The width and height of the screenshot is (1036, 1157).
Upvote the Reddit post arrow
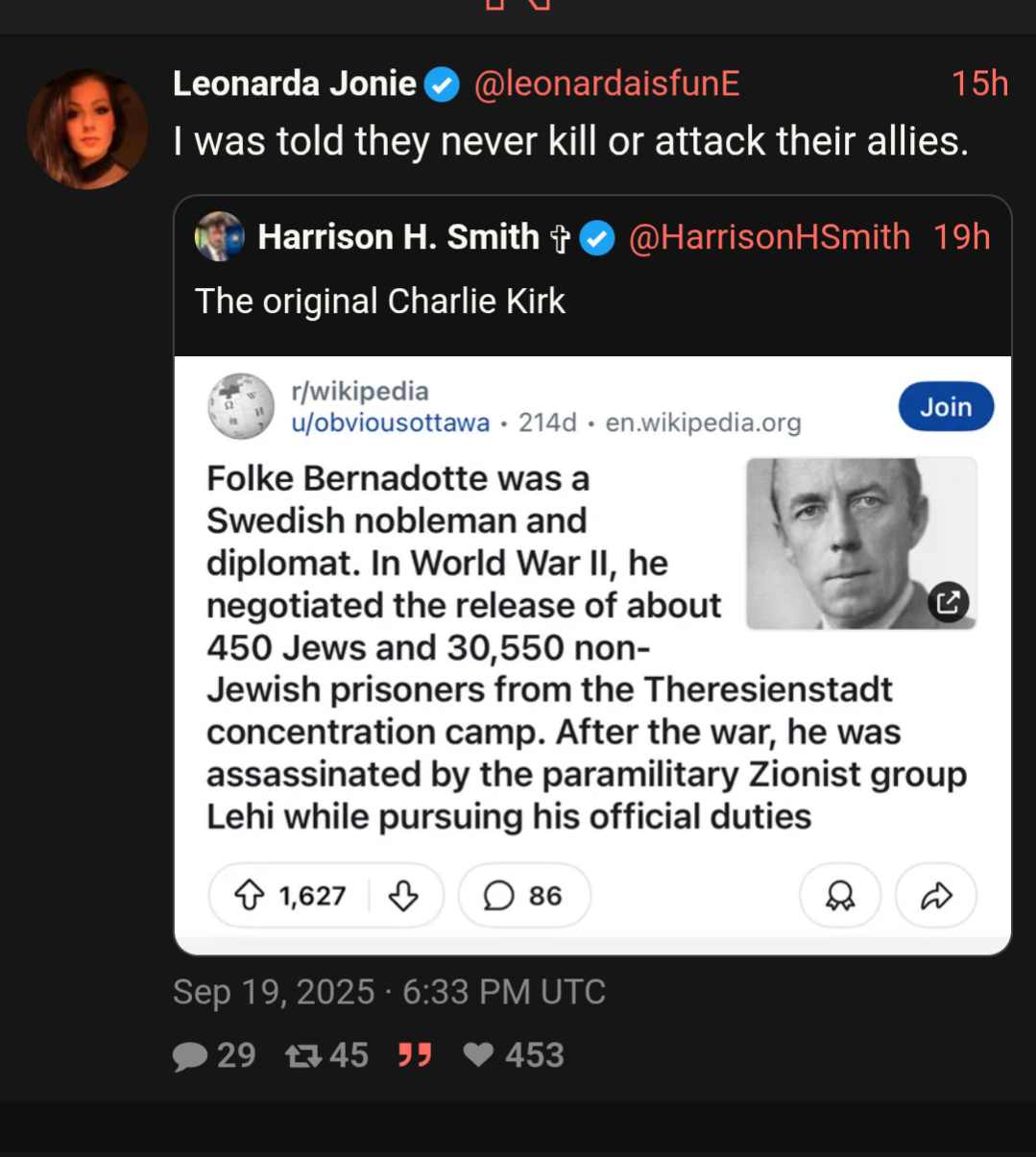250,896
